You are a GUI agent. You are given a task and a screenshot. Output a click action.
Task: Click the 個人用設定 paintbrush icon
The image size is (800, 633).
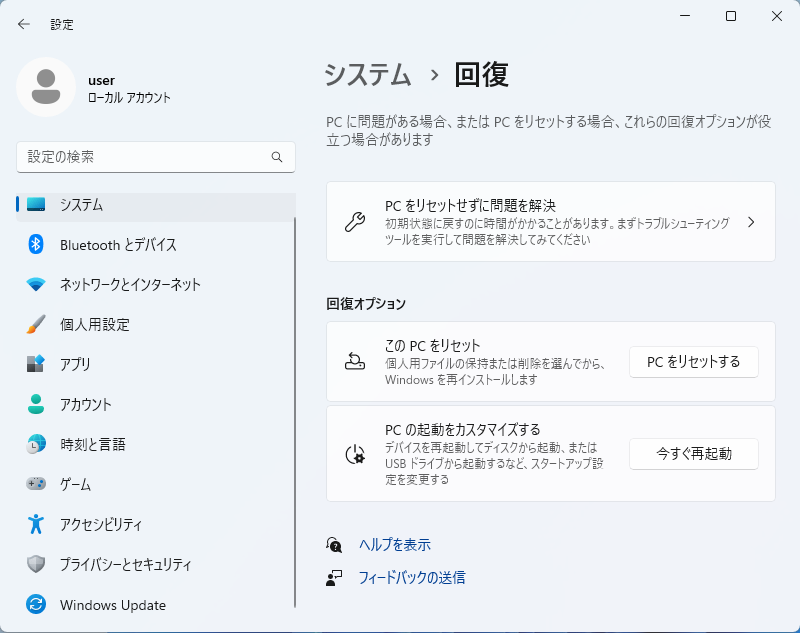[36, 324]
